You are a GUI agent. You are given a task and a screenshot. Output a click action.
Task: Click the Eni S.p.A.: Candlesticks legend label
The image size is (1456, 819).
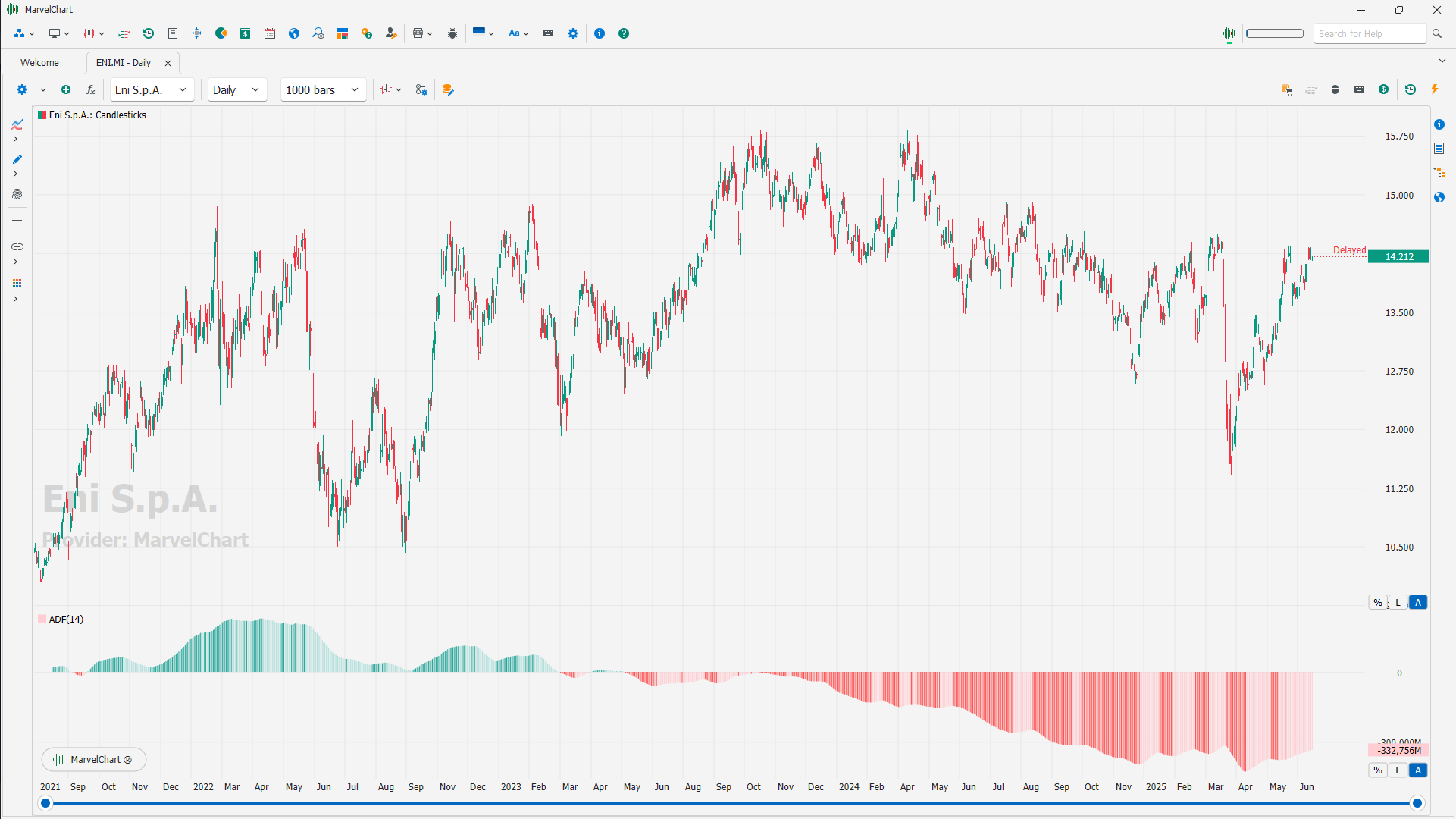98,115
